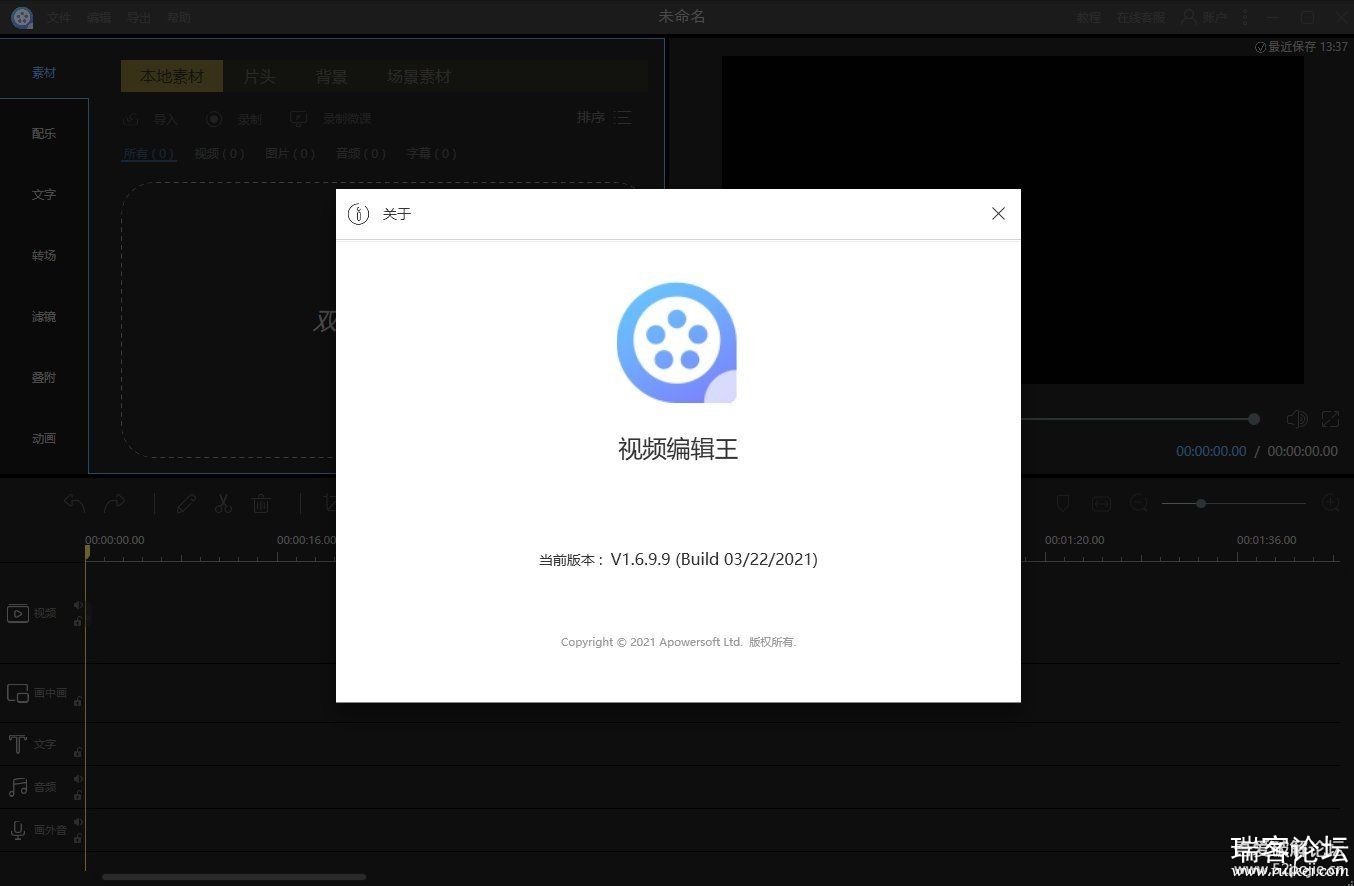Switch to the 背景 tab
Viewport: 1354px width, 886px height.
(x=331, y=76)
